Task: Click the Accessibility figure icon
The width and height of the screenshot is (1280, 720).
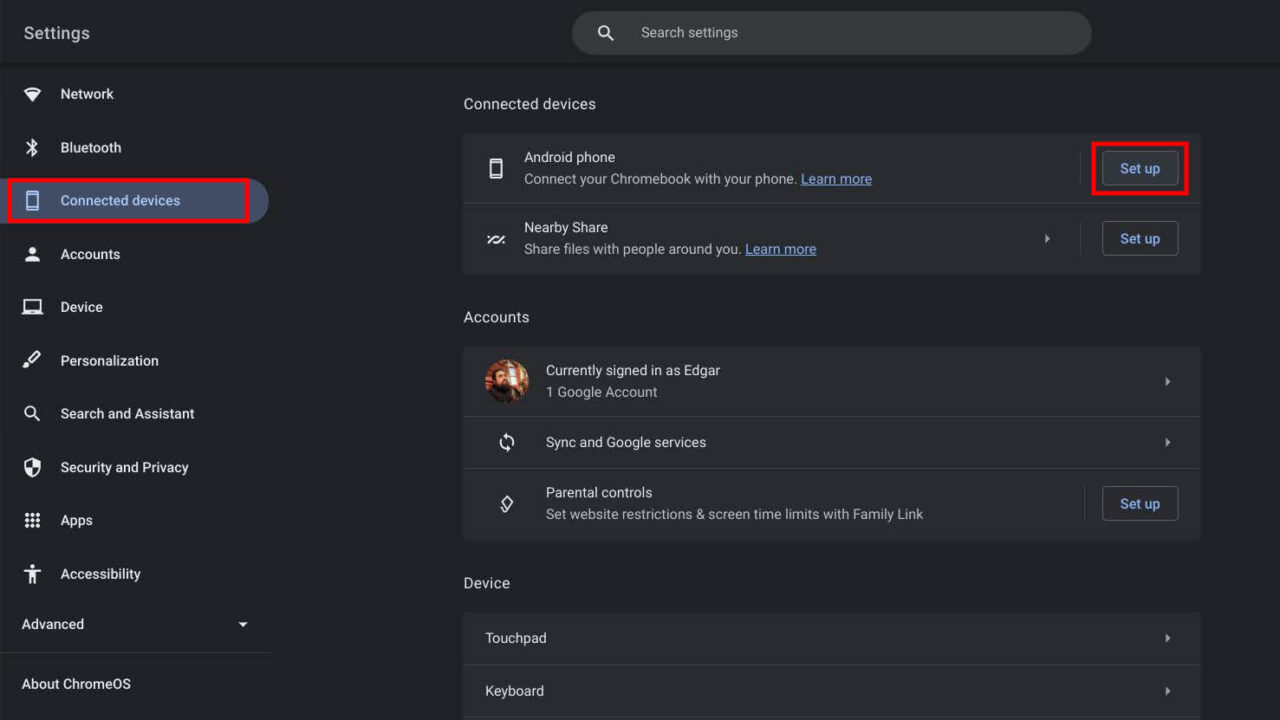Action: pyautogui.click(x=32, y=574)
